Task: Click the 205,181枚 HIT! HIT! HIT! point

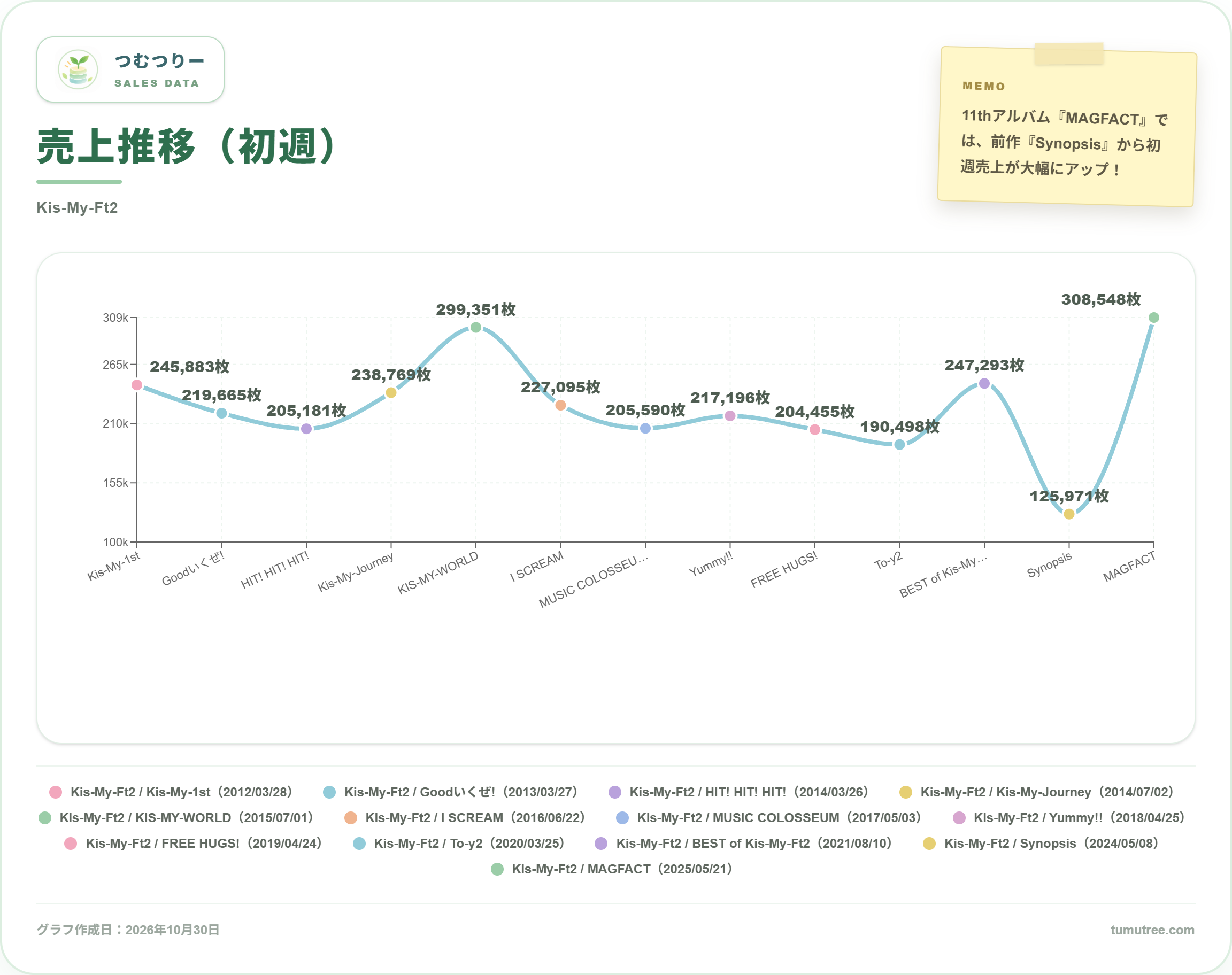Action: (x=306, y=429)
